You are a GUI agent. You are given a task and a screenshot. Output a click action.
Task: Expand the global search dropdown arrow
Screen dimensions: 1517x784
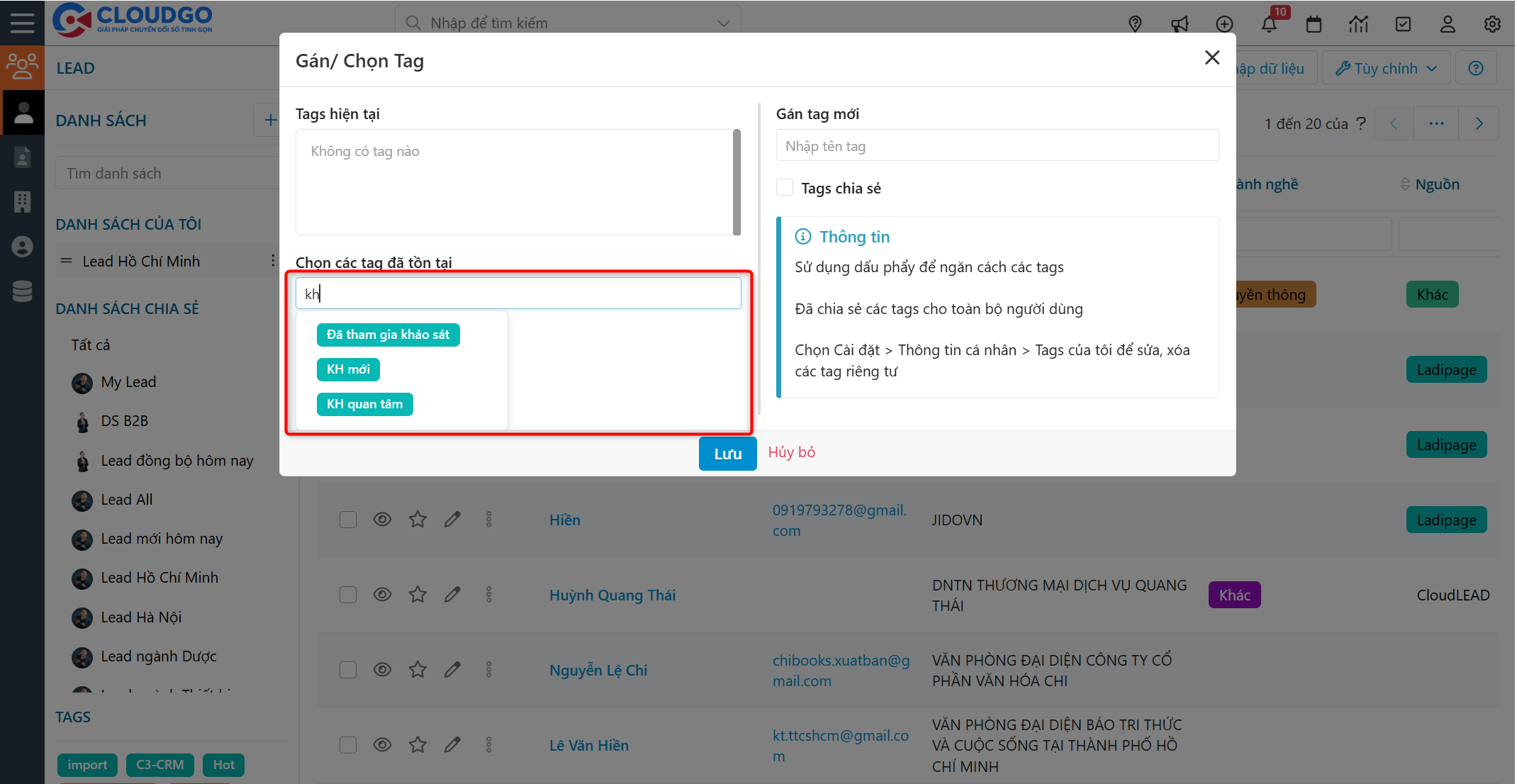click(723, 23)
